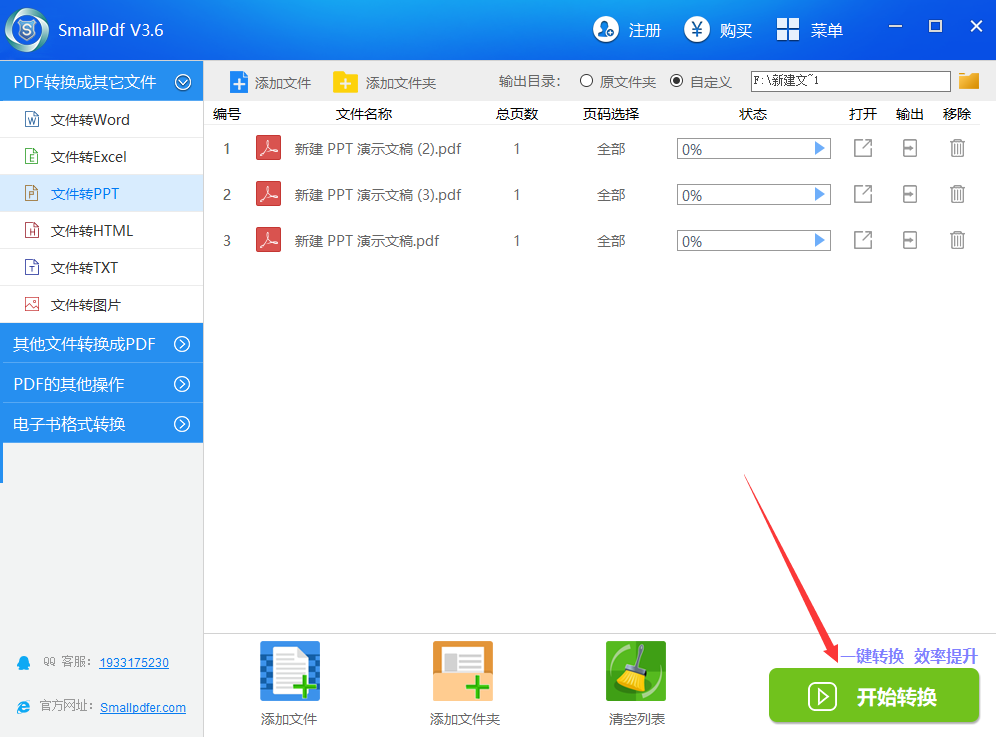The image size is (996, 737).
Task: Open QQ support link 1933175230
Action: click(134, 663)
